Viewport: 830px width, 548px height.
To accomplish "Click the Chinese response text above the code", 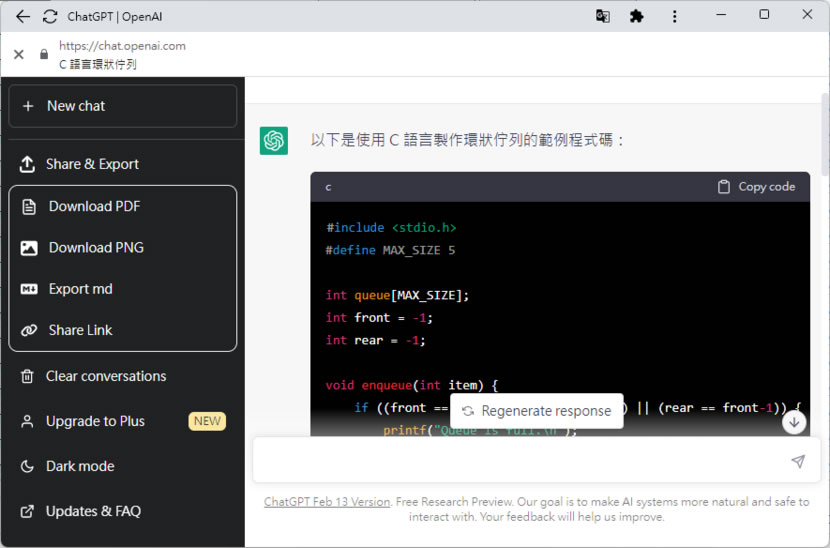I will 468,140.
